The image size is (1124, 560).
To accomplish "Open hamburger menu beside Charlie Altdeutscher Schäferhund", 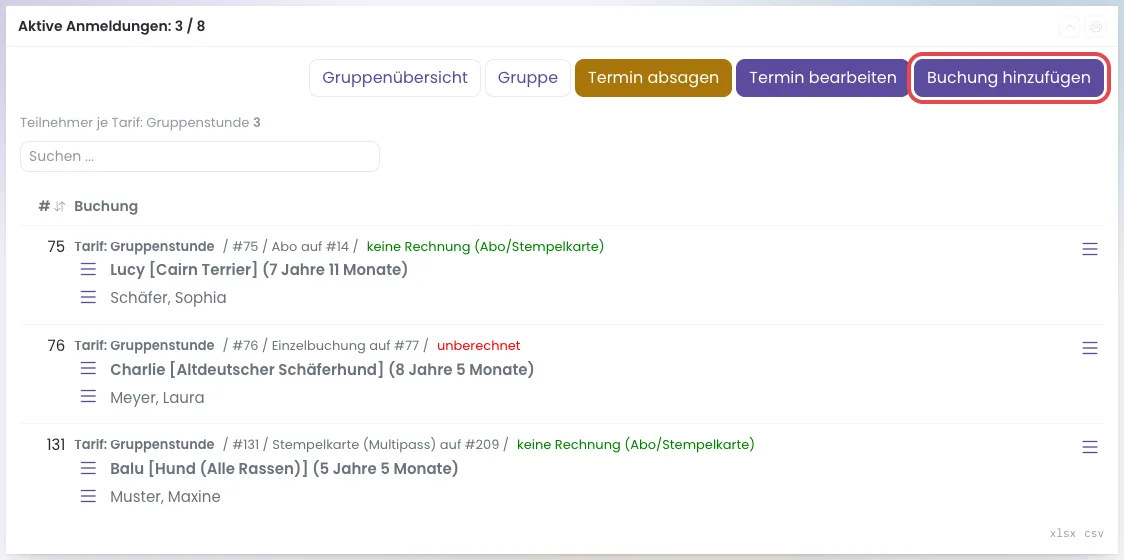I will pyautogui.click(x=88, y=369).
